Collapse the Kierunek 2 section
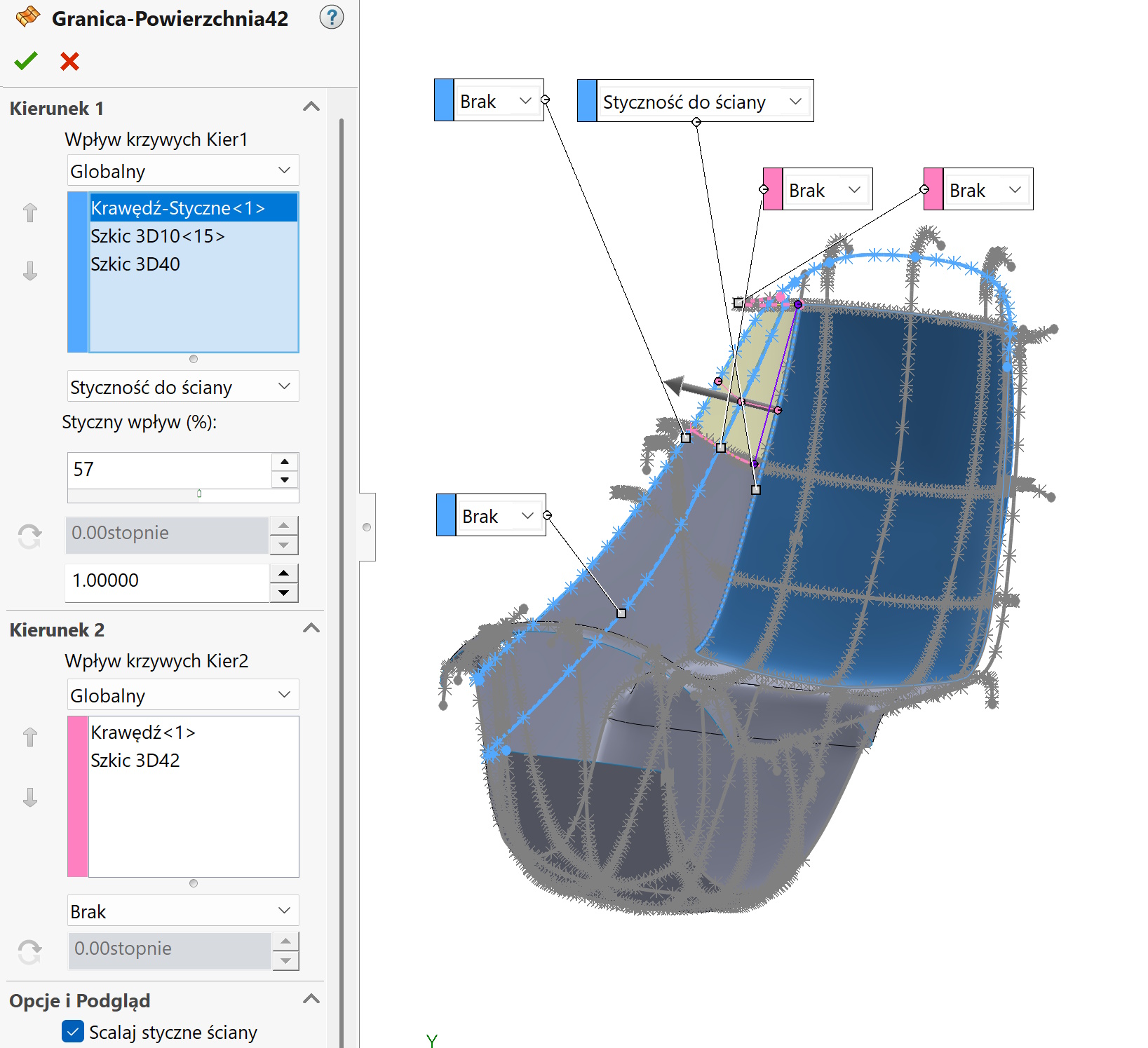 [311, 629]
